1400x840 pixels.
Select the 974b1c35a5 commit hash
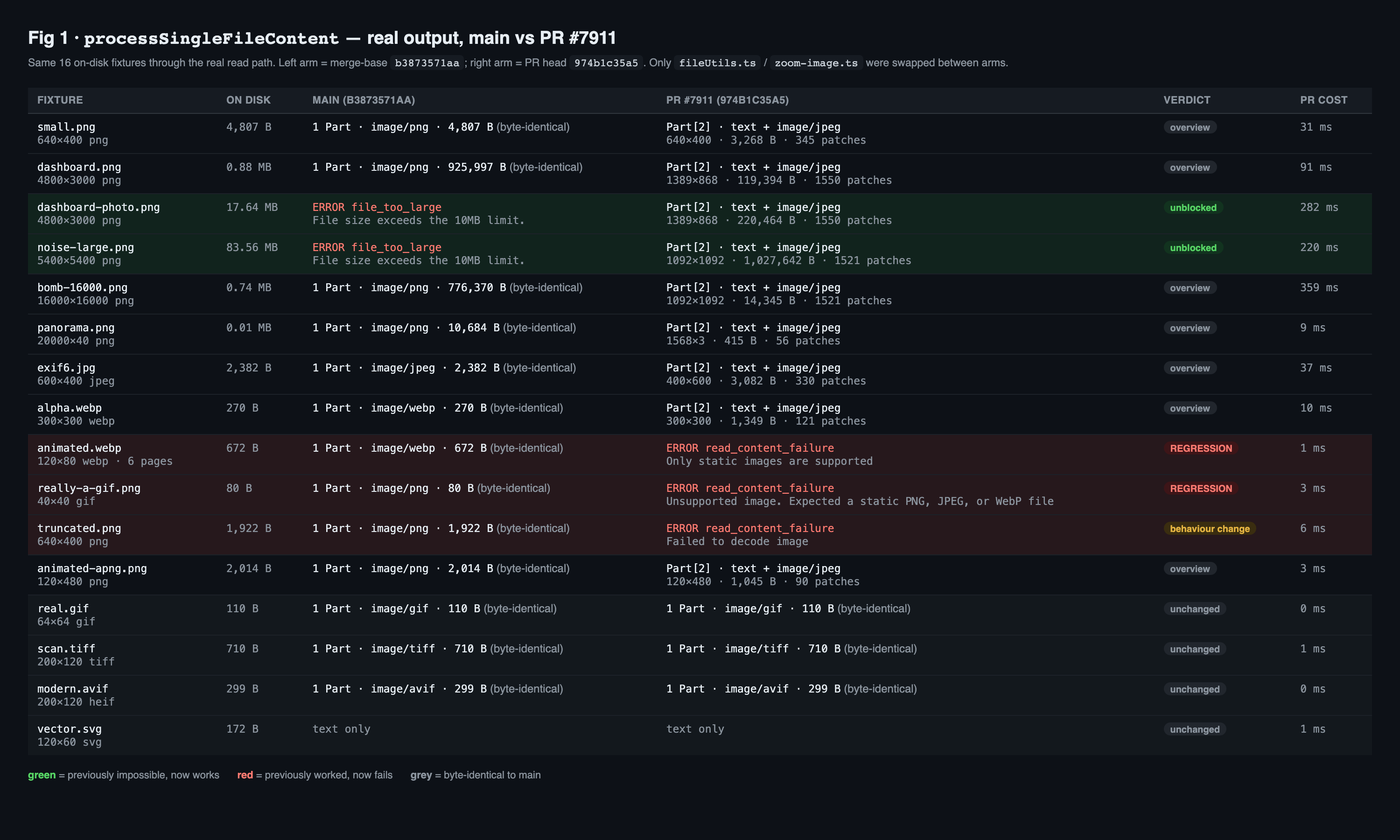tap(606, 63)
